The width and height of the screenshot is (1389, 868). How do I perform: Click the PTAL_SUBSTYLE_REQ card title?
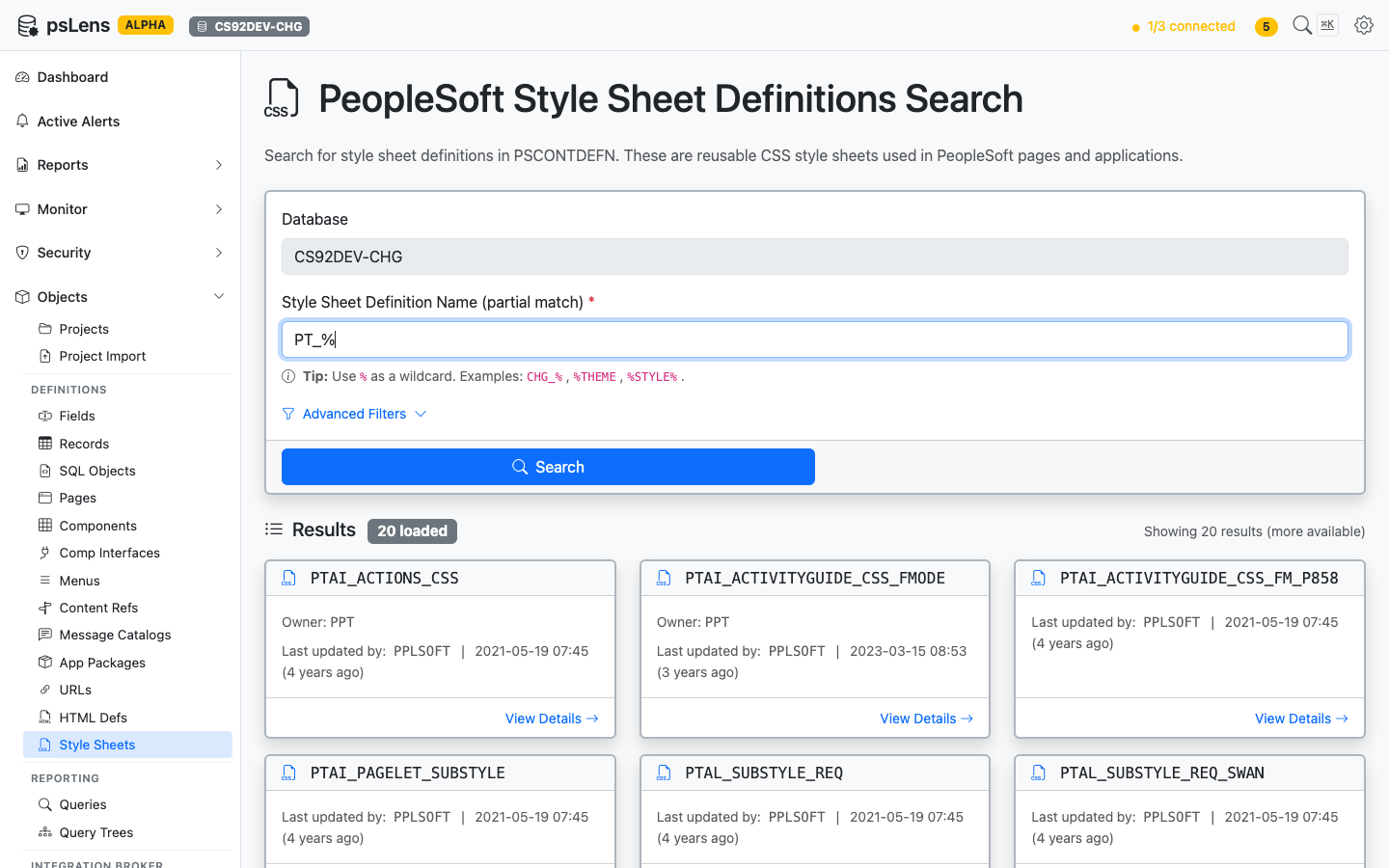point(764,773)
